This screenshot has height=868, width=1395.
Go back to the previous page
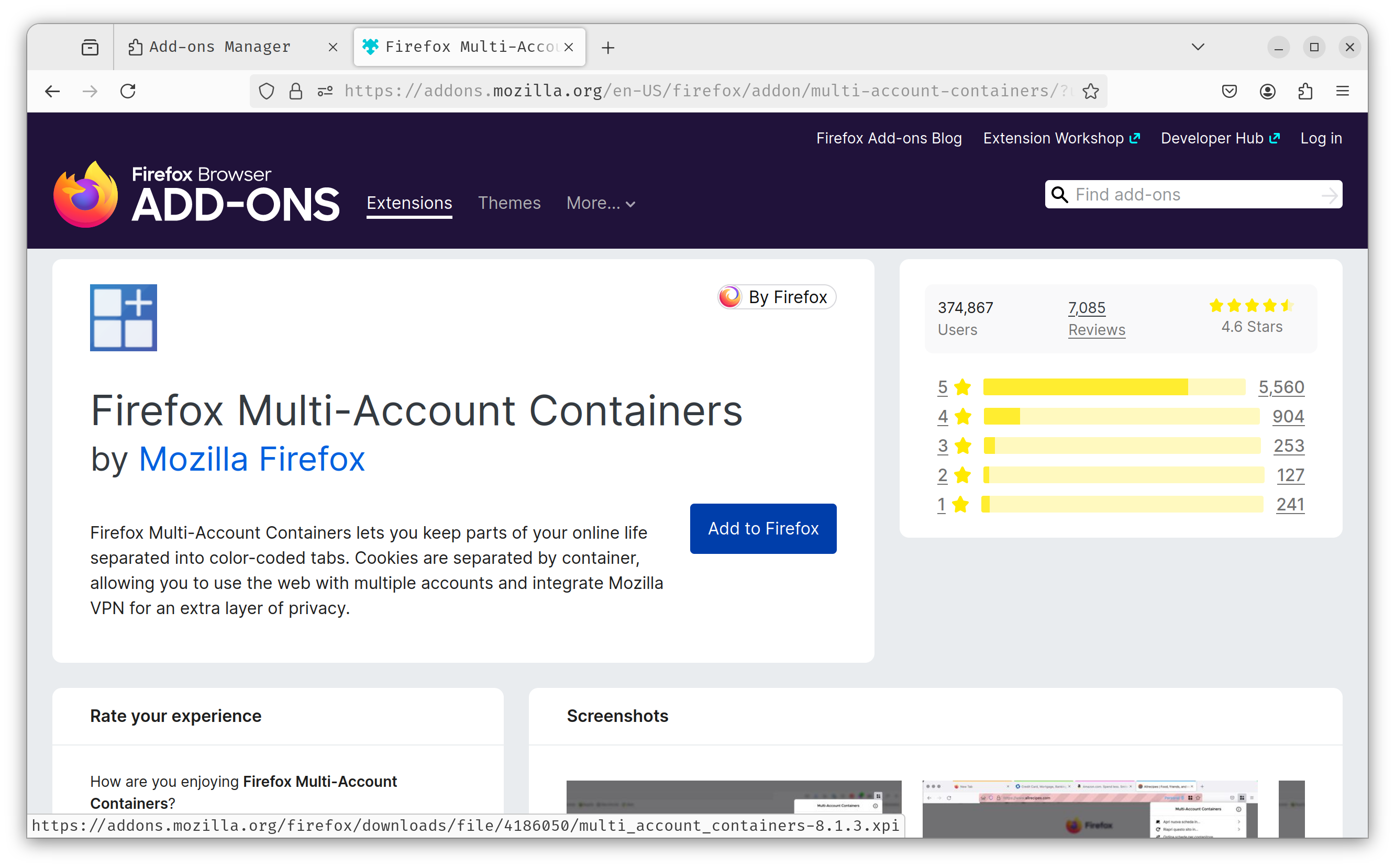point(52,91)
